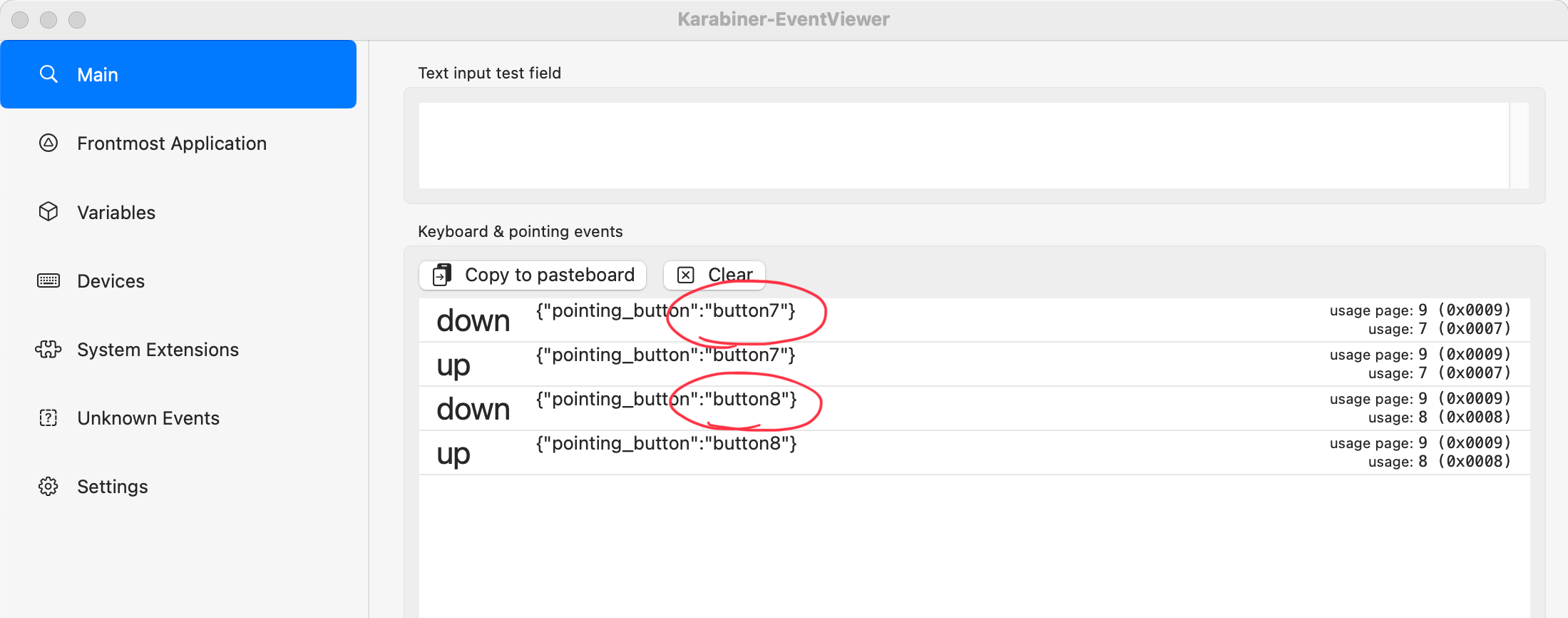
Task: Click the Unknown Events question mark icon
Action: coord(48,417)
